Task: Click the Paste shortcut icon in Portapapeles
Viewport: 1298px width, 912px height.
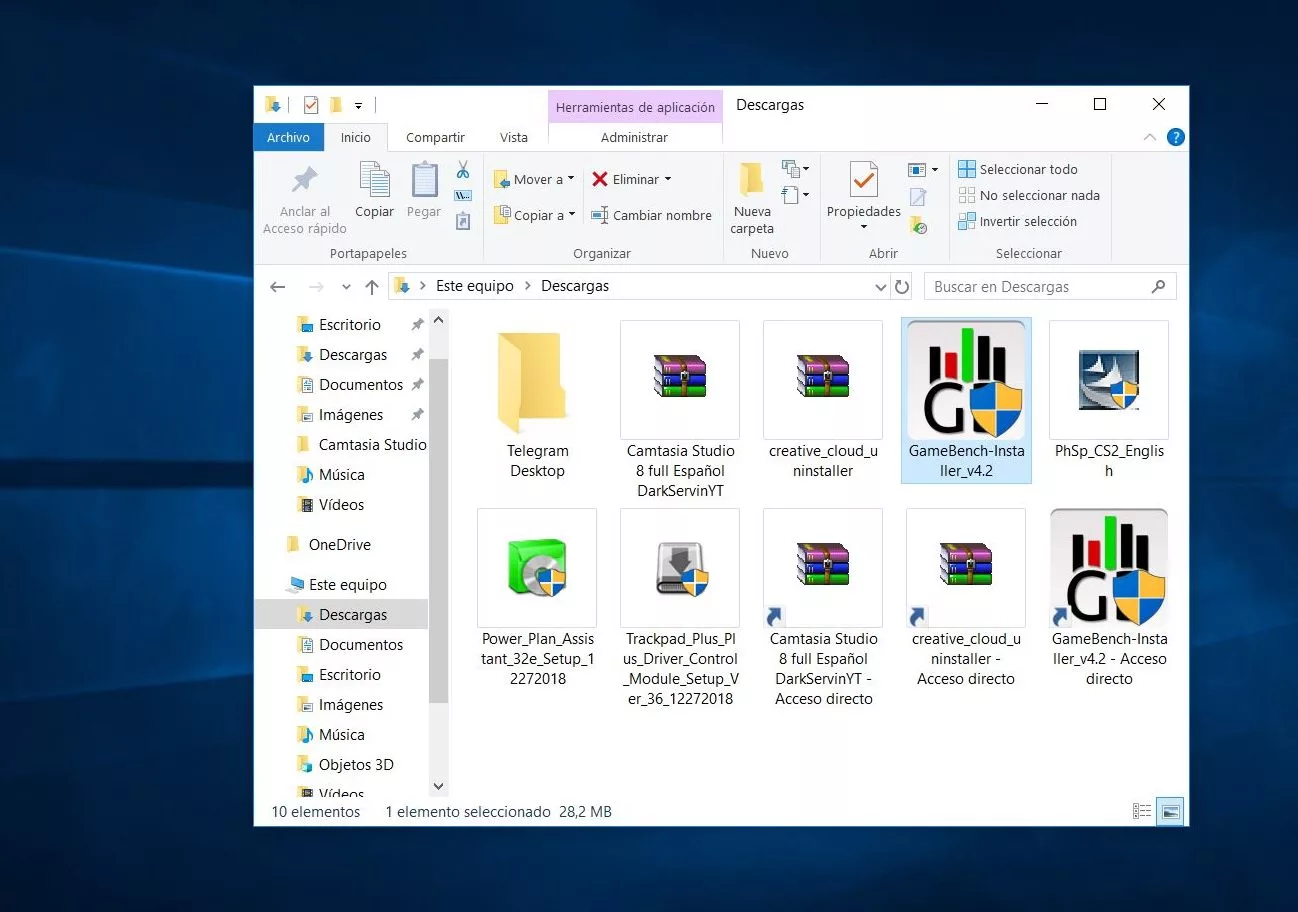Action: 463,221
